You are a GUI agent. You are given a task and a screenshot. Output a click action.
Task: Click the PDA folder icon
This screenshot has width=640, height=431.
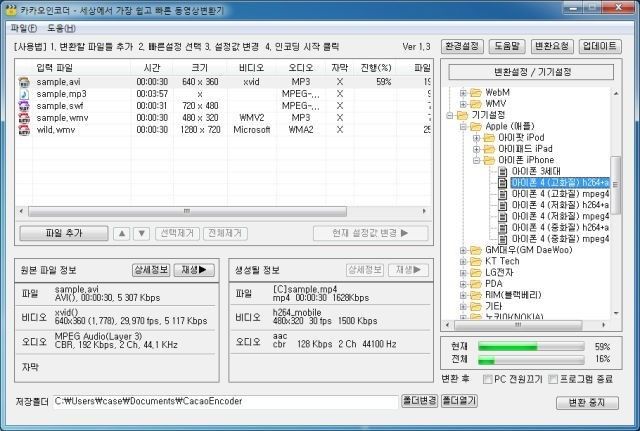click(476, 284)
